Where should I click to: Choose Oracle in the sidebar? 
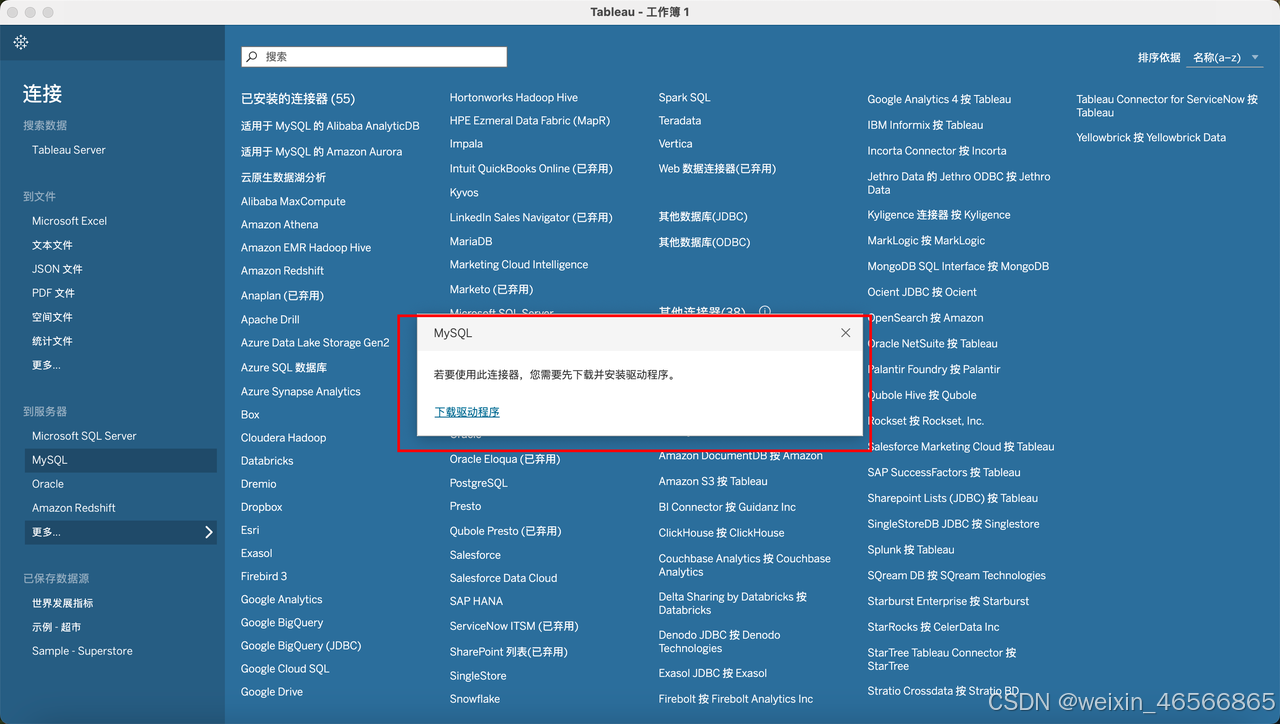(x=48, y=484)
